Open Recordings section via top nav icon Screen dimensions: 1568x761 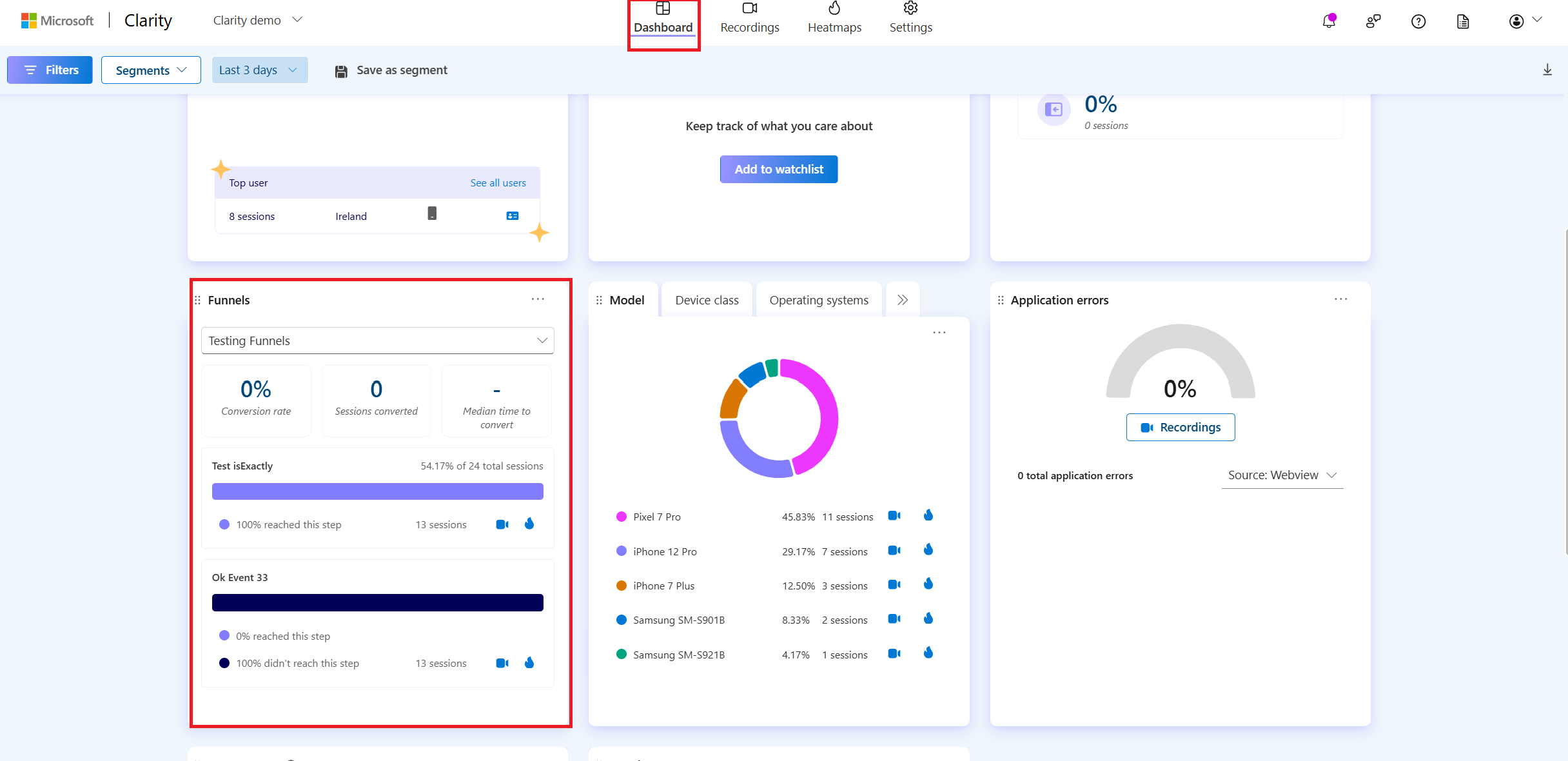coord(748,18)
